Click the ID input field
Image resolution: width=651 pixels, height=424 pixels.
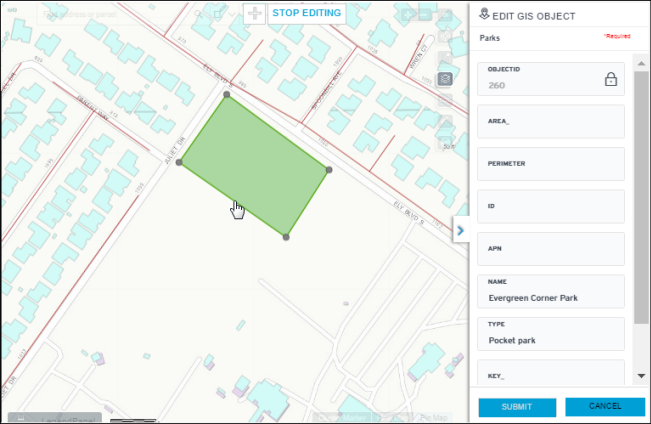553,210
